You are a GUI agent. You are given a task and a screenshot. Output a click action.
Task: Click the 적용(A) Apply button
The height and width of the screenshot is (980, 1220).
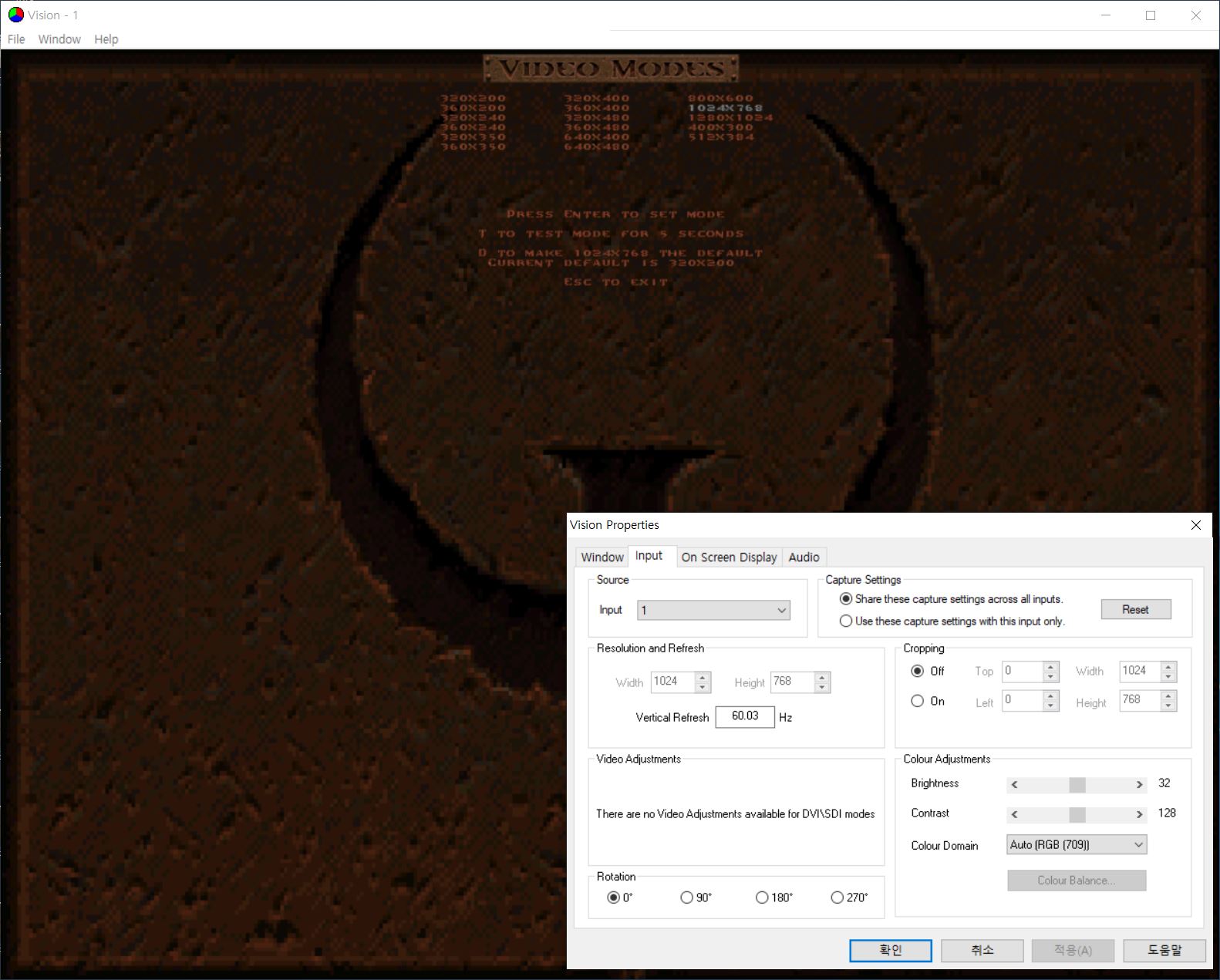point(1073,950)
